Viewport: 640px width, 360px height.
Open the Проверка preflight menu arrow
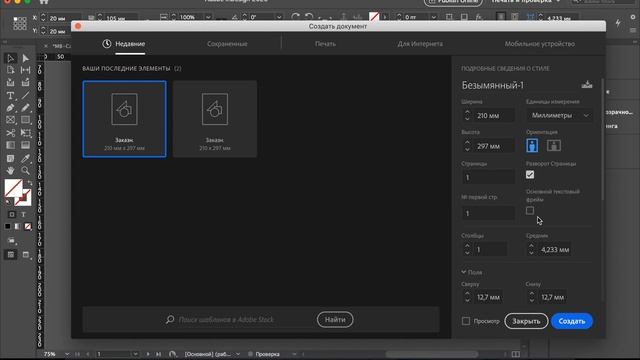[x=294, y=354]
